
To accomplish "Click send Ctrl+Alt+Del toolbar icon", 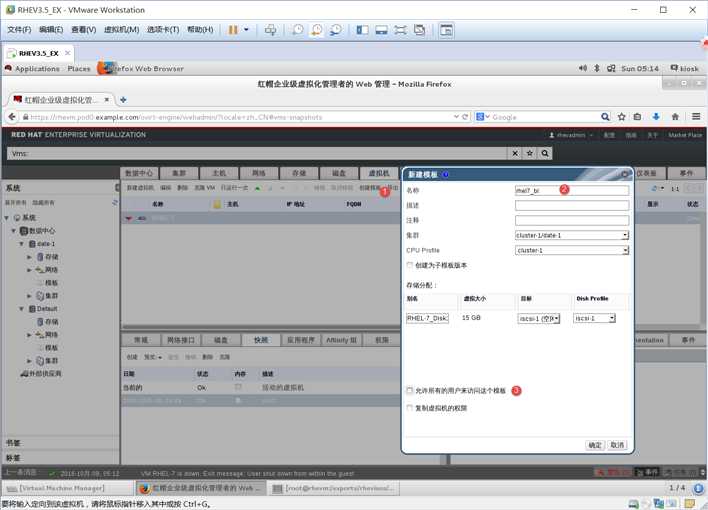I will click(270, 30).
